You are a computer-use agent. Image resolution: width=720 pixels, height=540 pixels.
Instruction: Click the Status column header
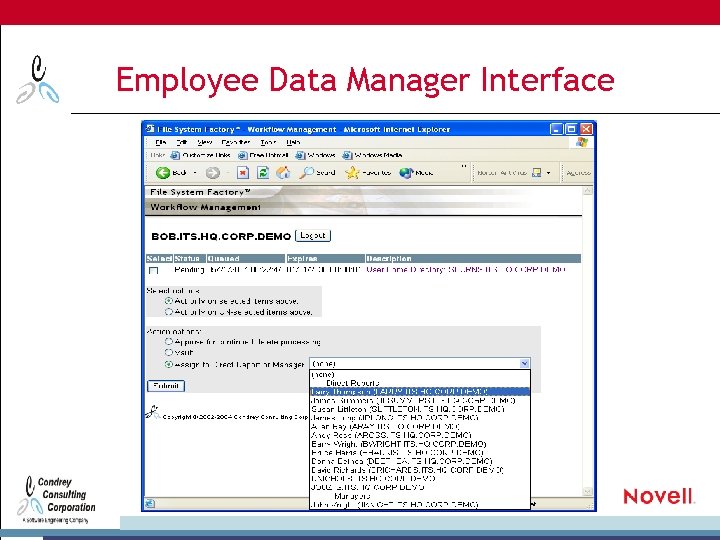(x=190, y=259)
